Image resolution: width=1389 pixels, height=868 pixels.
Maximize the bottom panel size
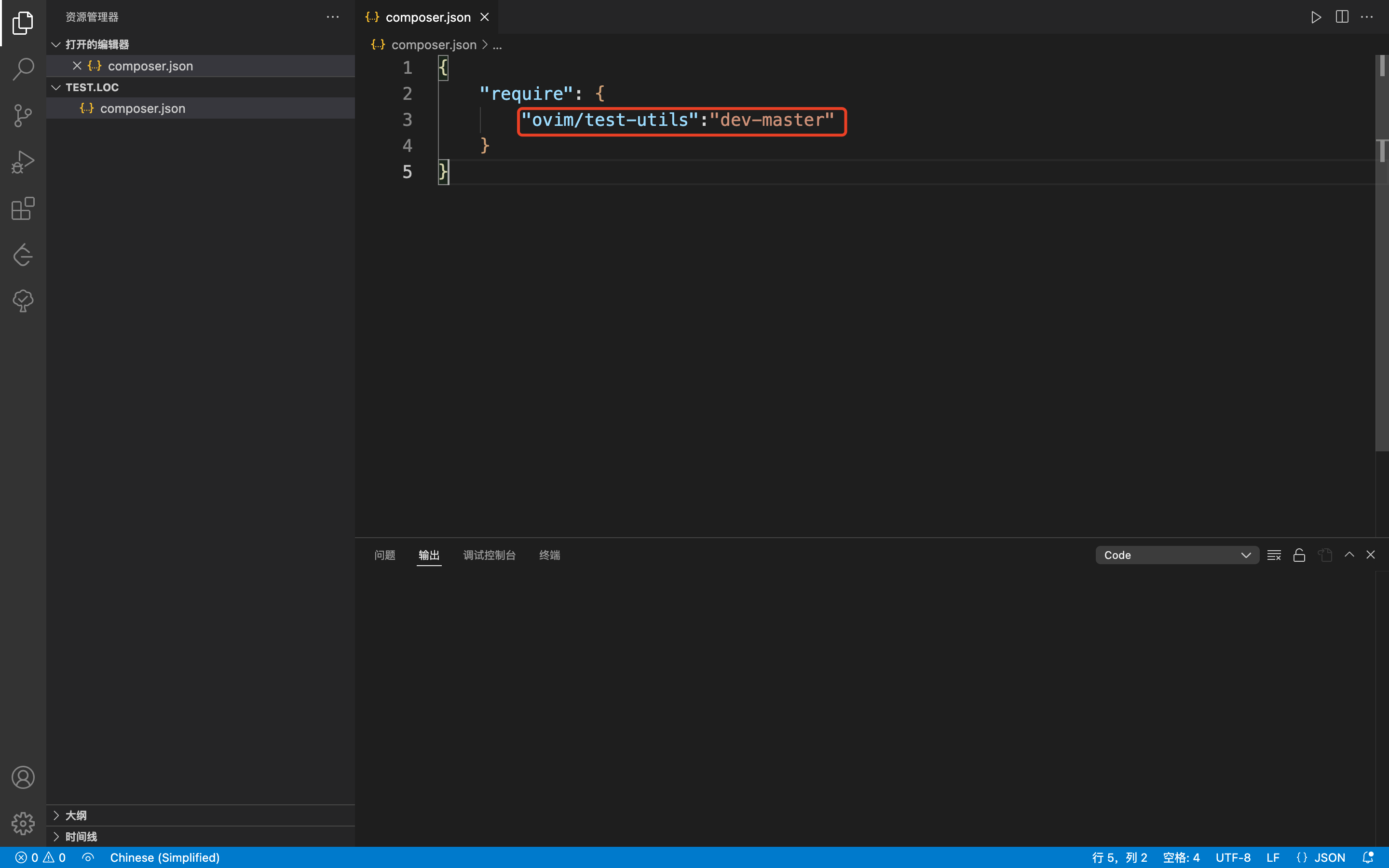point(1349,555)
